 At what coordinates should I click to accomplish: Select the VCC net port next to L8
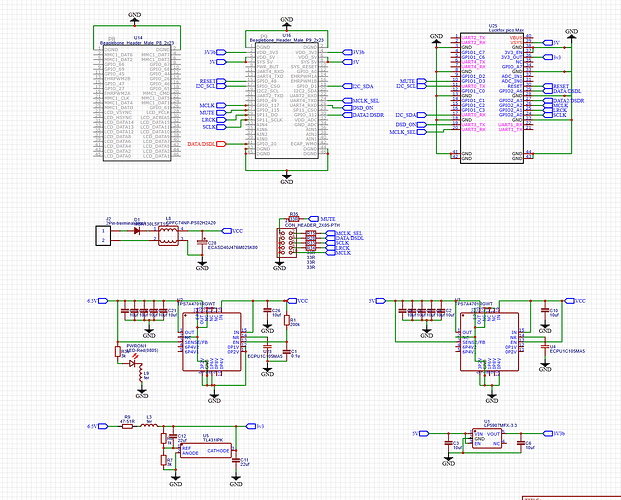(x=232, y=231)
